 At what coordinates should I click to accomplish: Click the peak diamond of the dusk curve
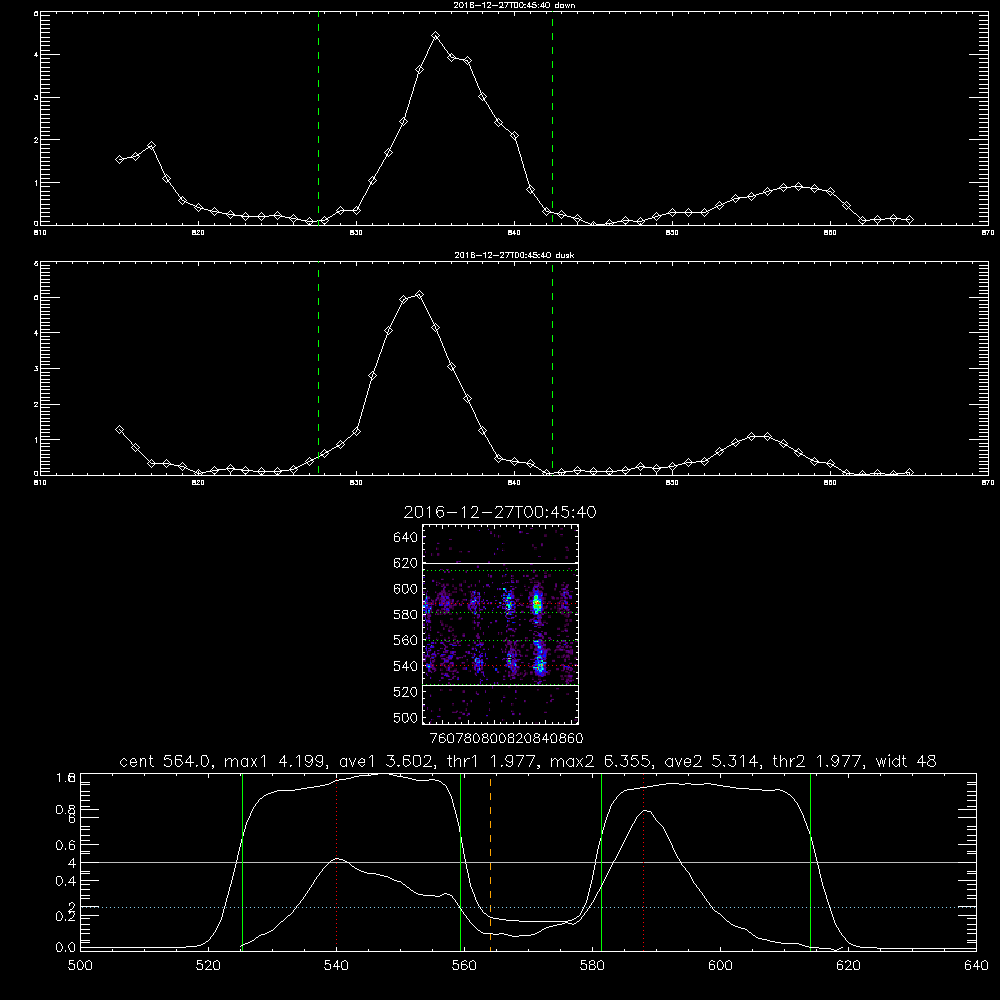point(419,294)
